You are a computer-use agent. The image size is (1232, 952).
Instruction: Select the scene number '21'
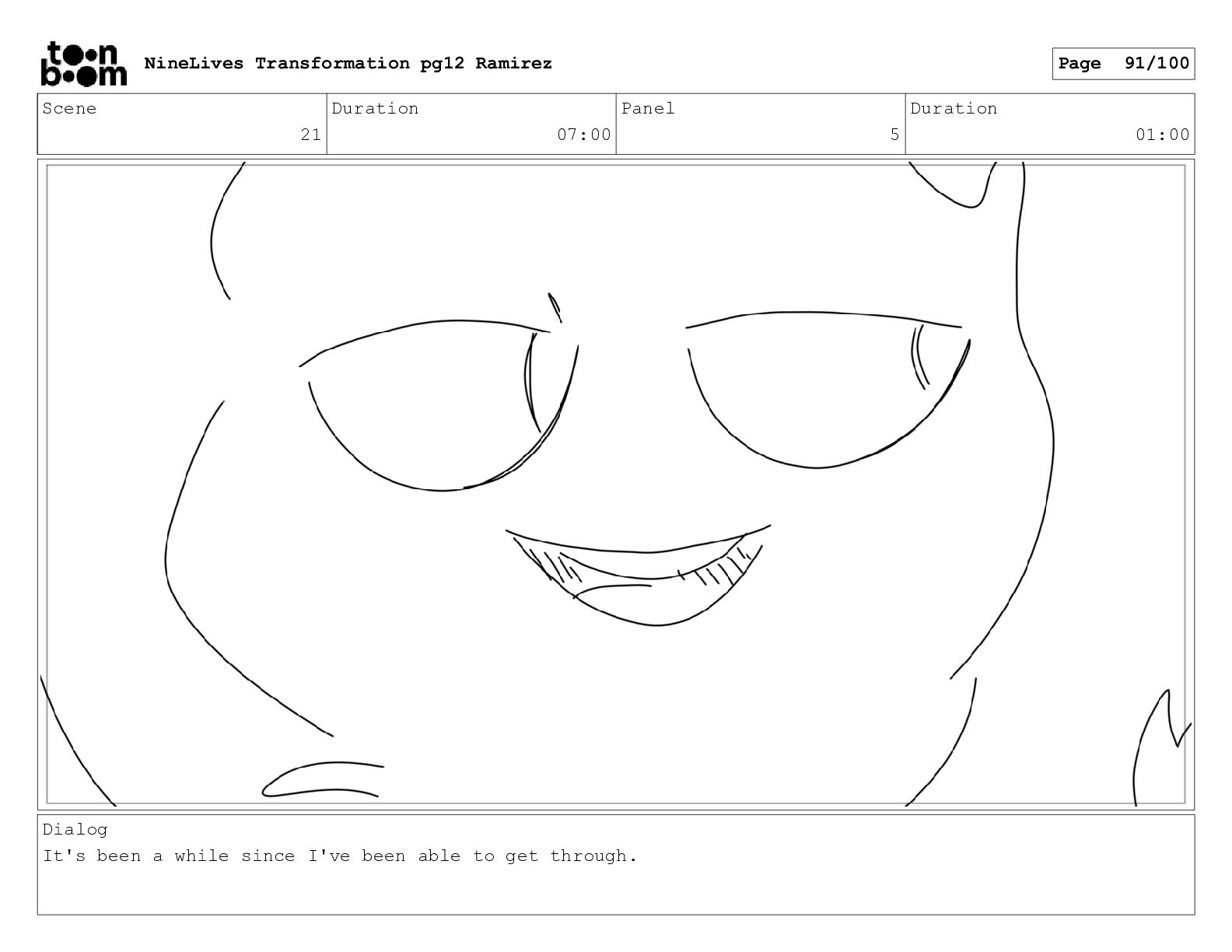click(x=310, y=135)
